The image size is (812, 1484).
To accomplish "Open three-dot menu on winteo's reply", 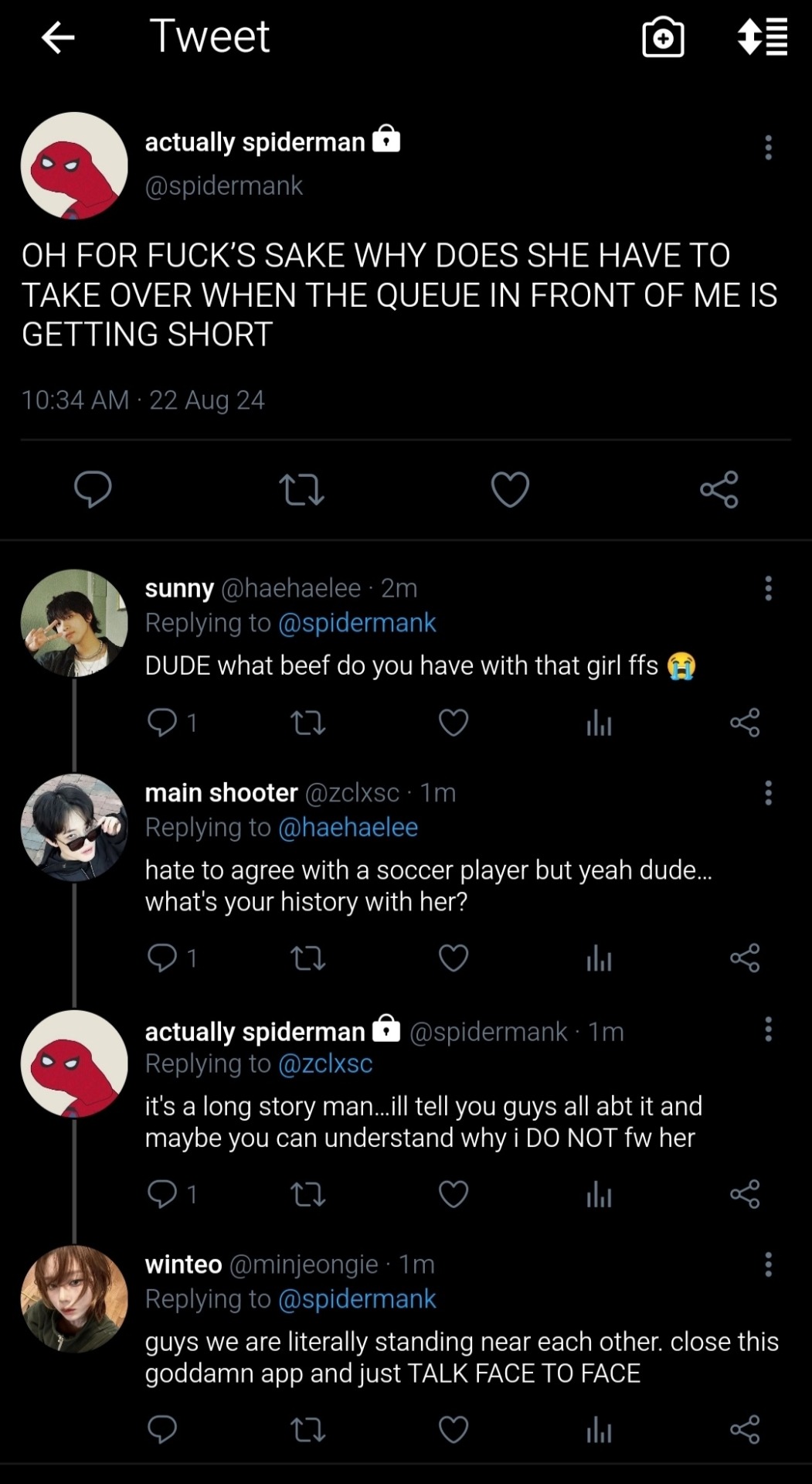I will (x=768, y=1264).
